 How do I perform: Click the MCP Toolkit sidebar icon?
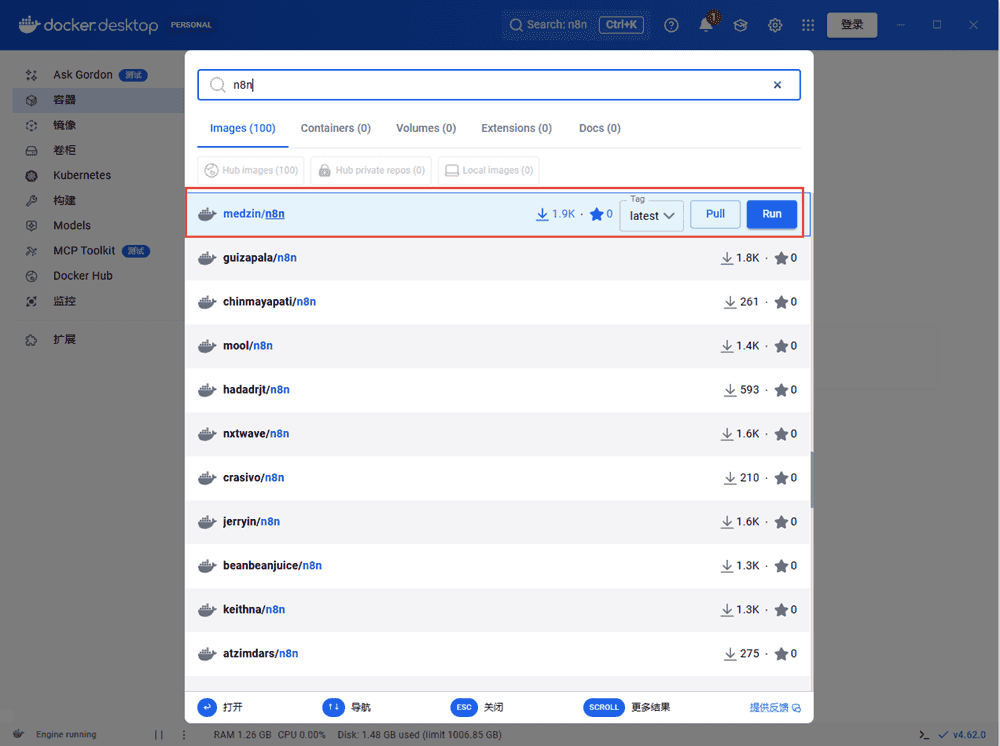point(32,251)
